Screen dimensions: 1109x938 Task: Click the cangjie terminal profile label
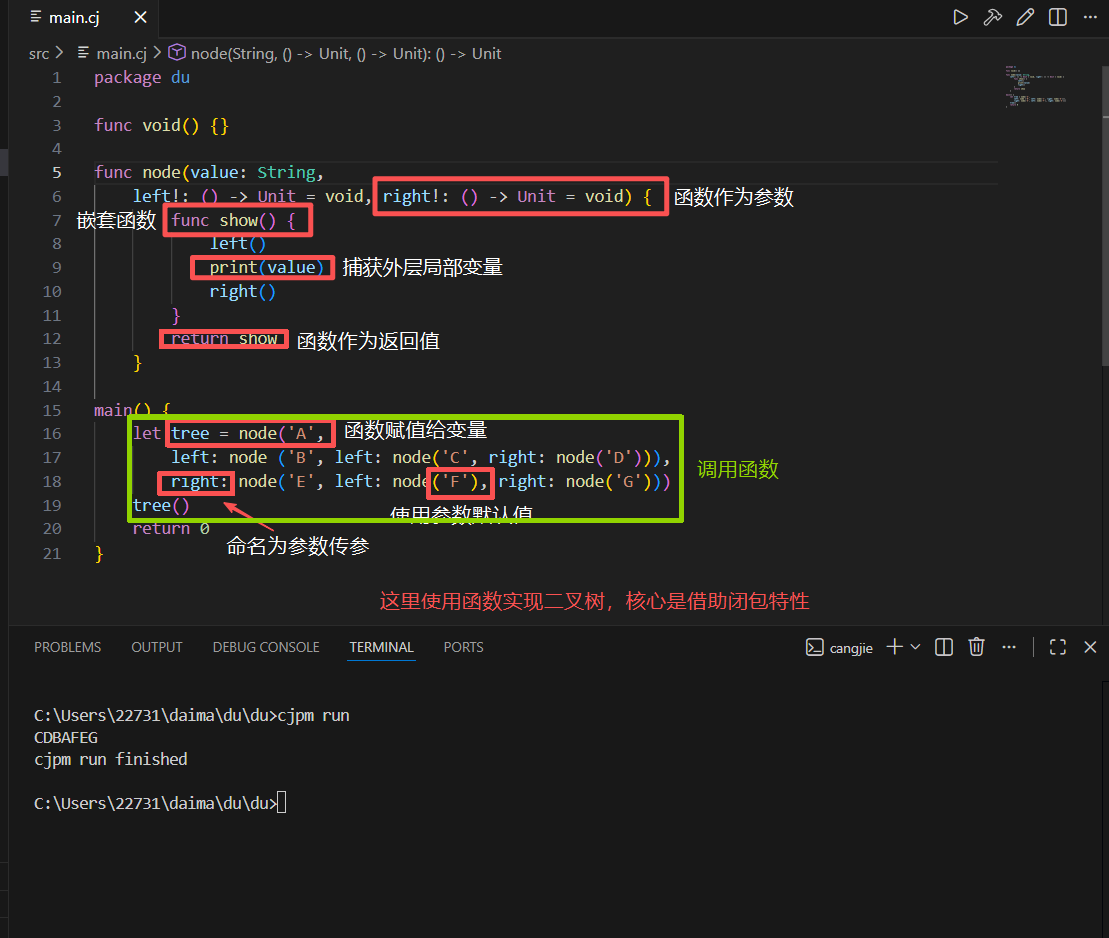coord(851,648)
